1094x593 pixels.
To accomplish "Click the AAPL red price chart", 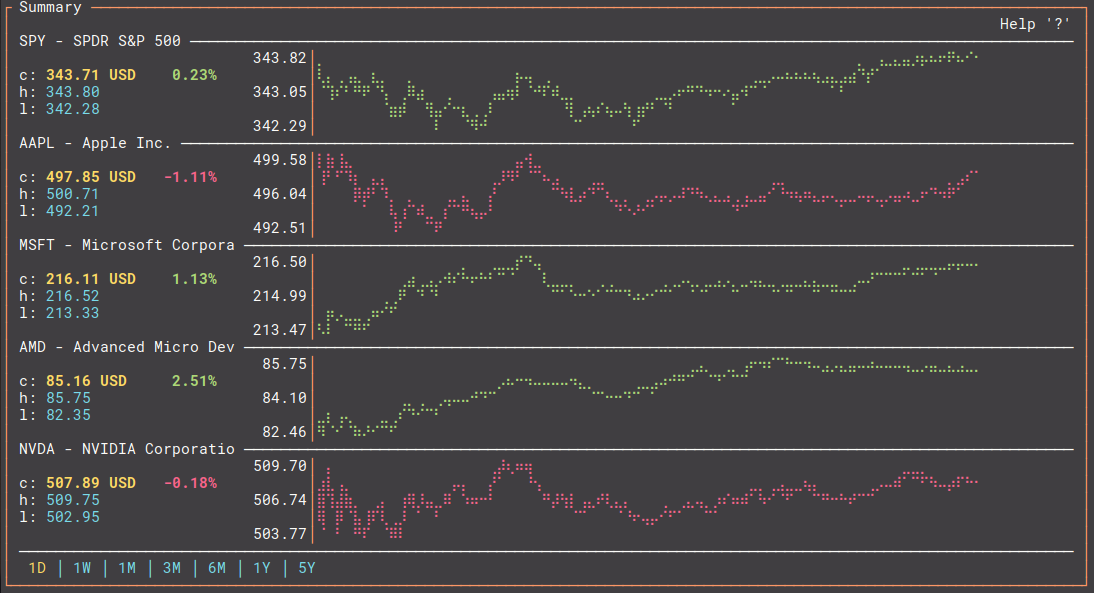I will tap(647, 193).
